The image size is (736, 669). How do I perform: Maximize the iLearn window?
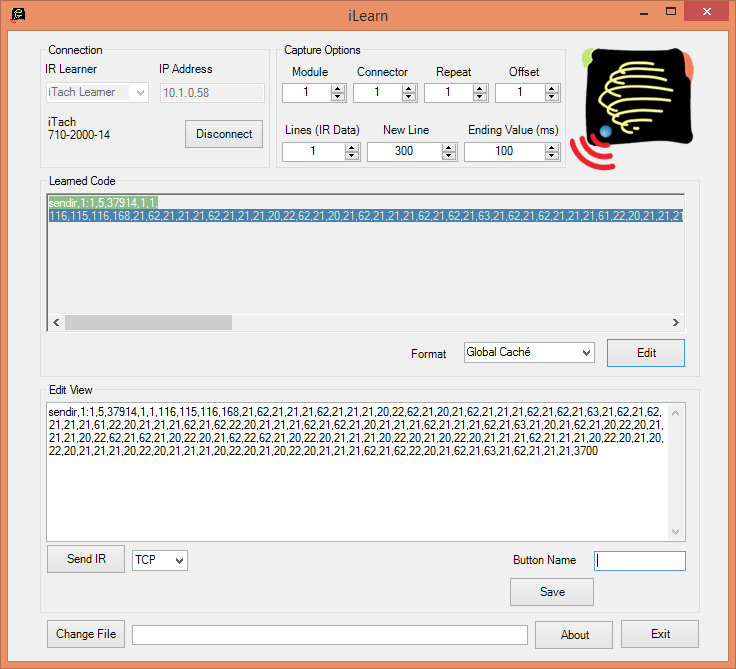pyautogui.click(x=671, y=12)
